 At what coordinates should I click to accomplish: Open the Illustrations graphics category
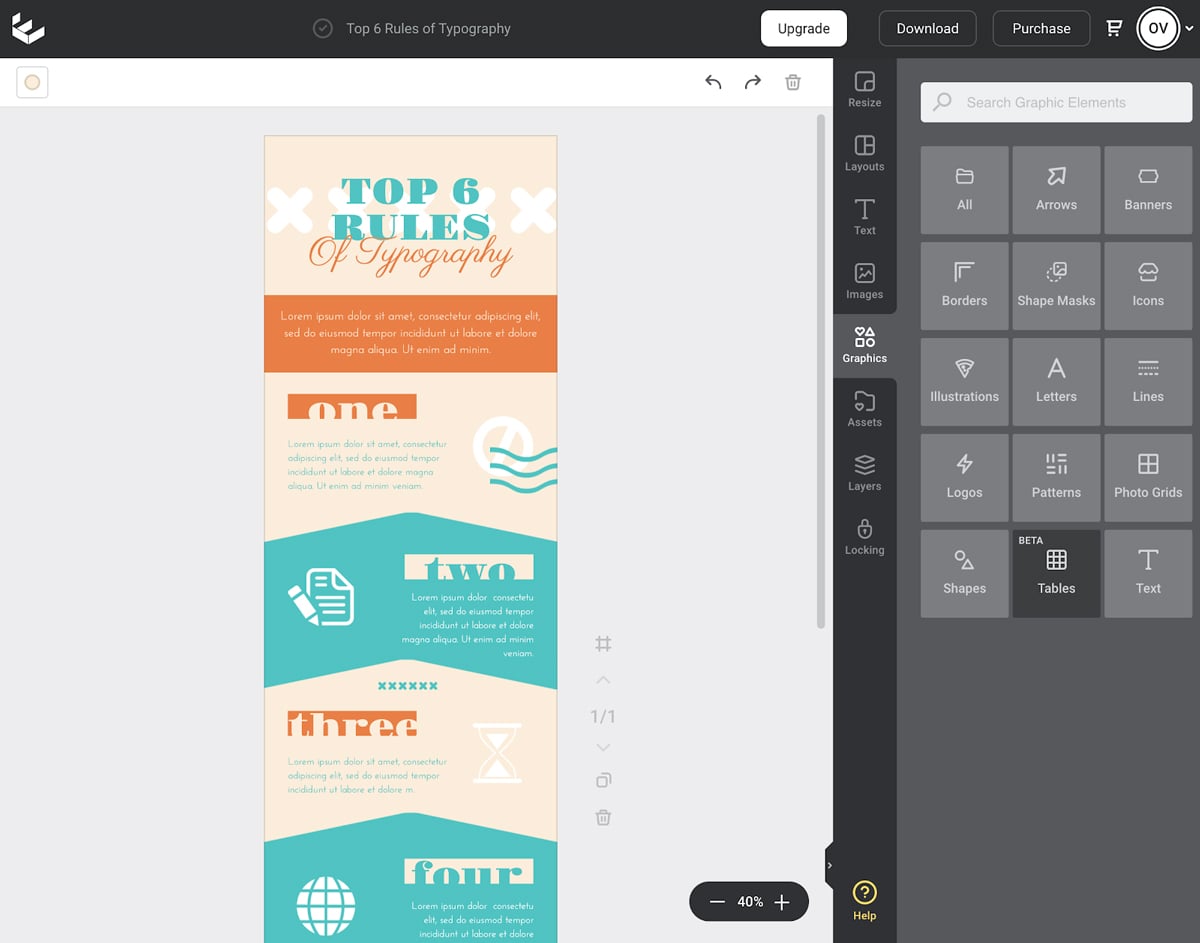964,382
